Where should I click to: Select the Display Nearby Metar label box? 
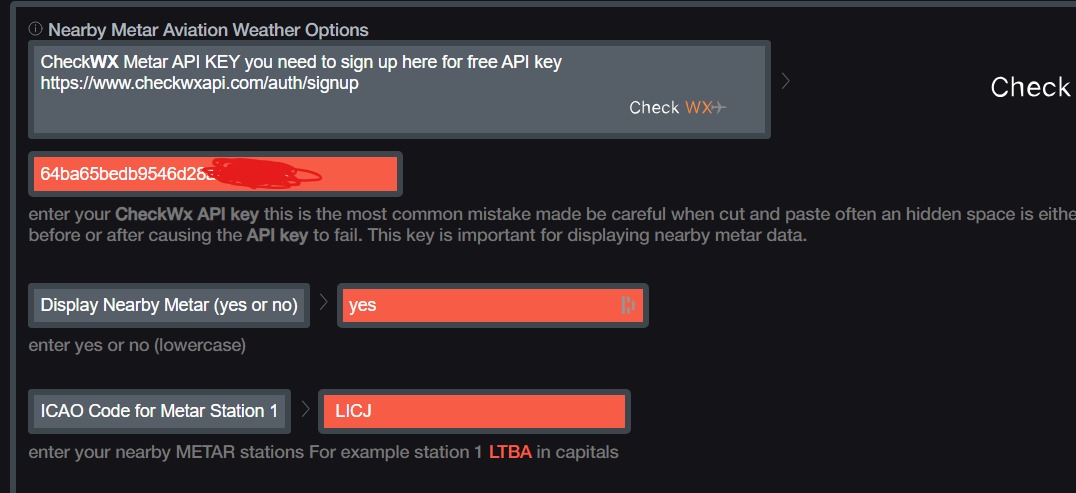169,305
